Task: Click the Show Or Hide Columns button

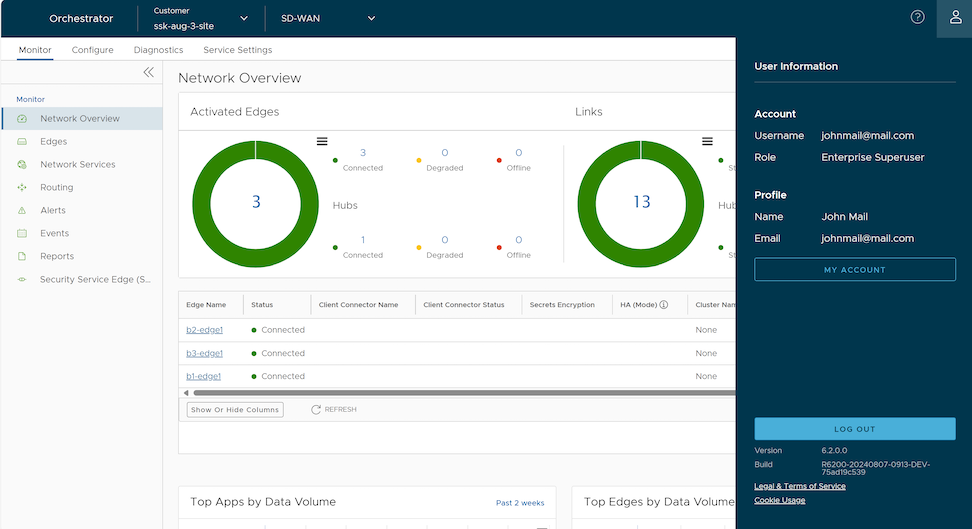Action: 235,410
